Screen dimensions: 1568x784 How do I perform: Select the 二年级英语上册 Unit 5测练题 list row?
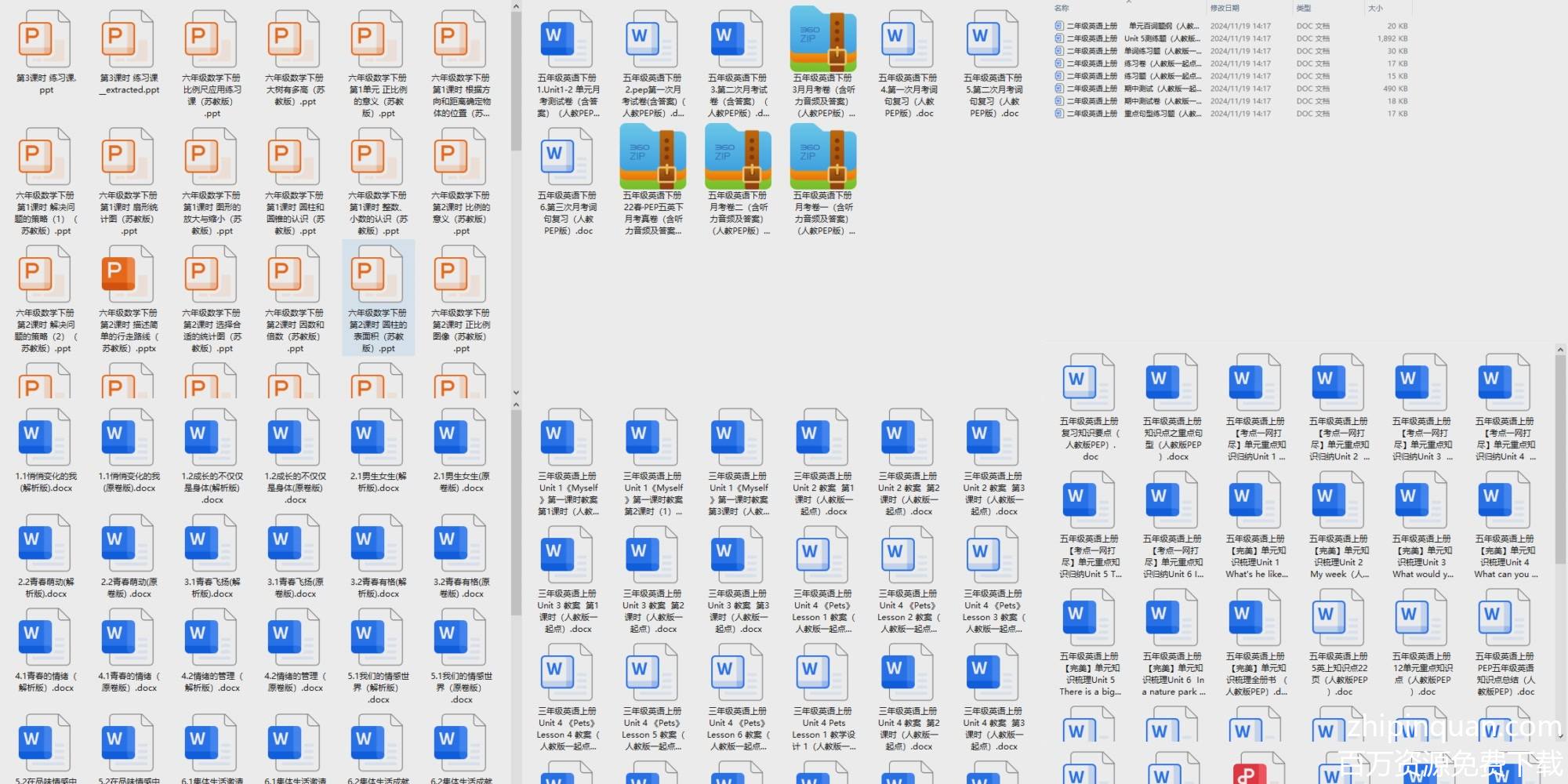coord(1232,38)
